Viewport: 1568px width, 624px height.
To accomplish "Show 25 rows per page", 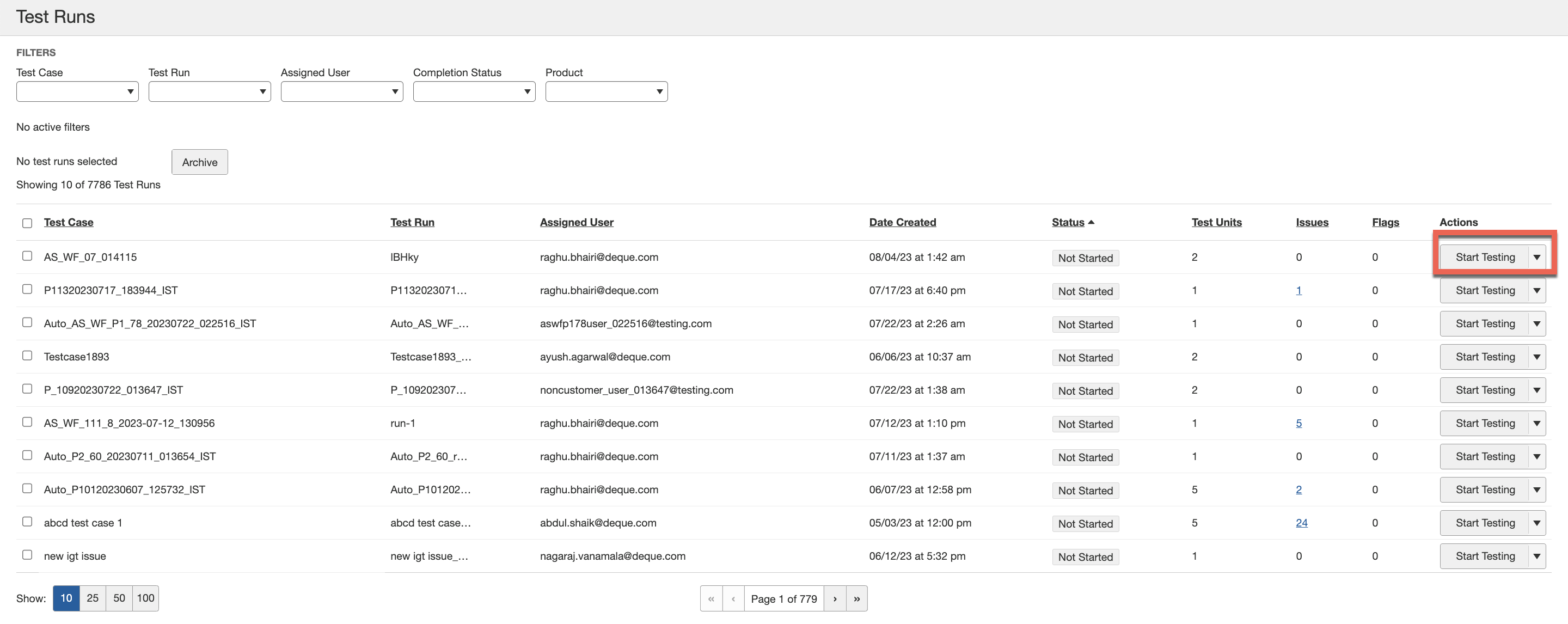I will point(93,598).
